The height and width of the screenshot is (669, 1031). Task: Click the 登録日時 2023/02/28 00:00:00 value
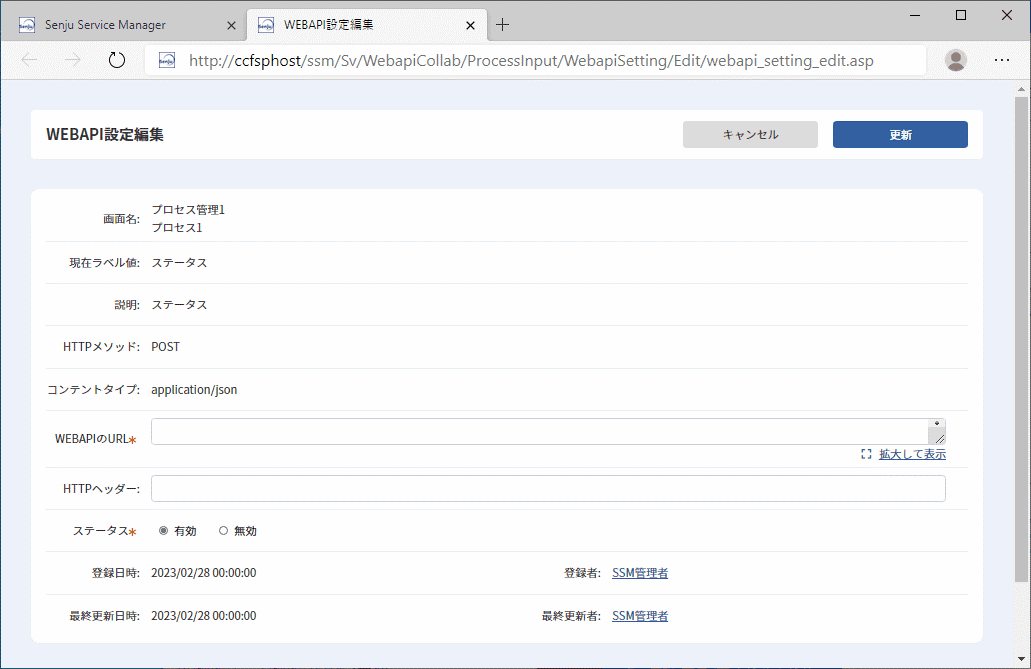click(x=204, y=573)
